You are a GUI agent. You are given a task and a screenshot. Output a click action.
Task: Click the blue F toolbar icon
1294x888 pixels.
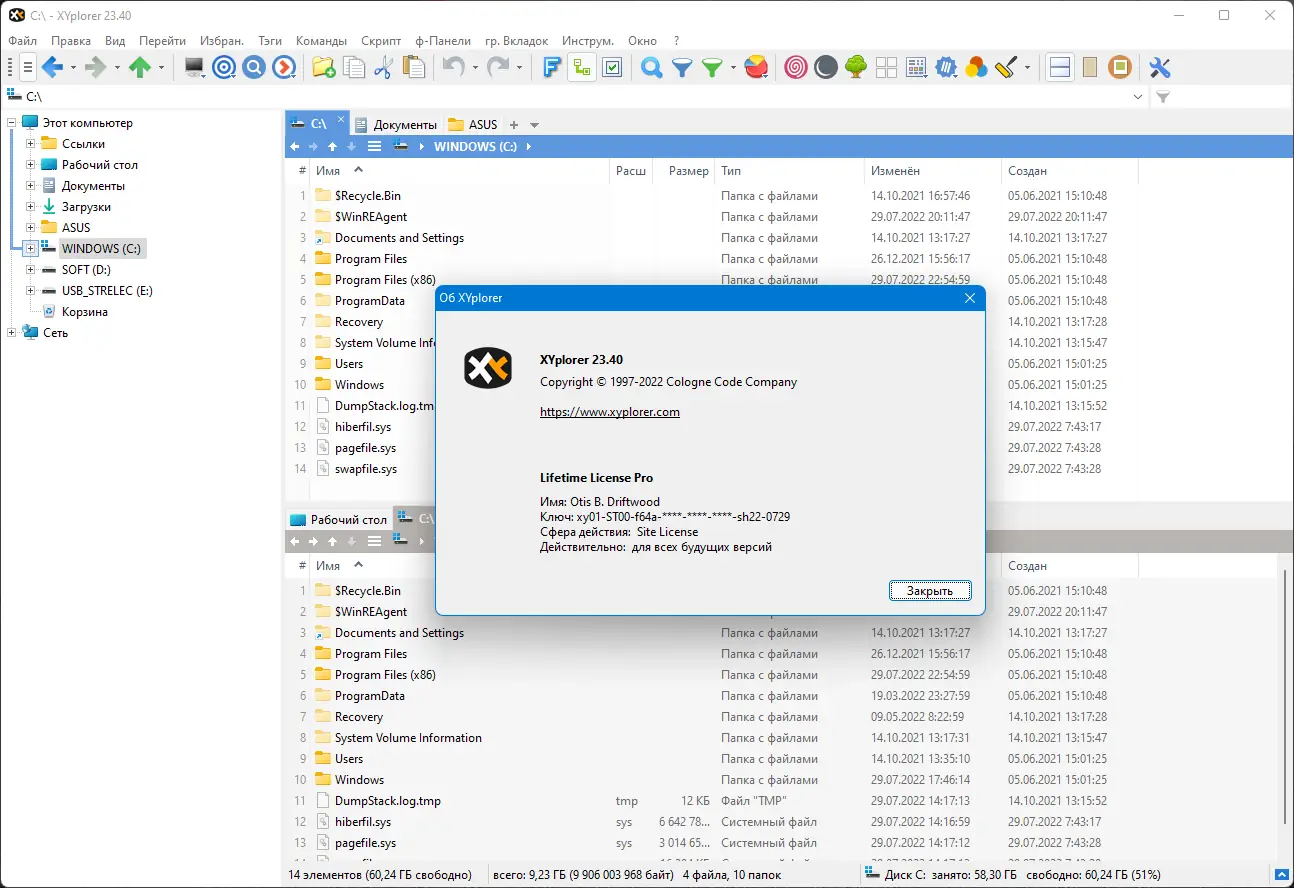click(552, 68)
